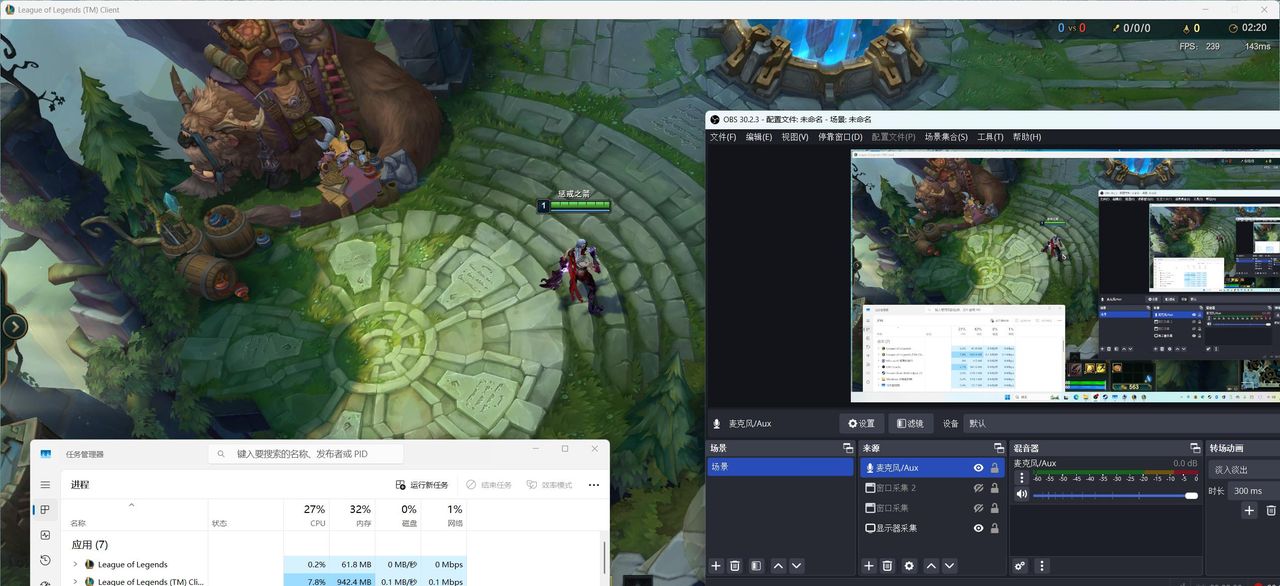
Task: Move source up in 来源 panel
Action: click(932, 566)
